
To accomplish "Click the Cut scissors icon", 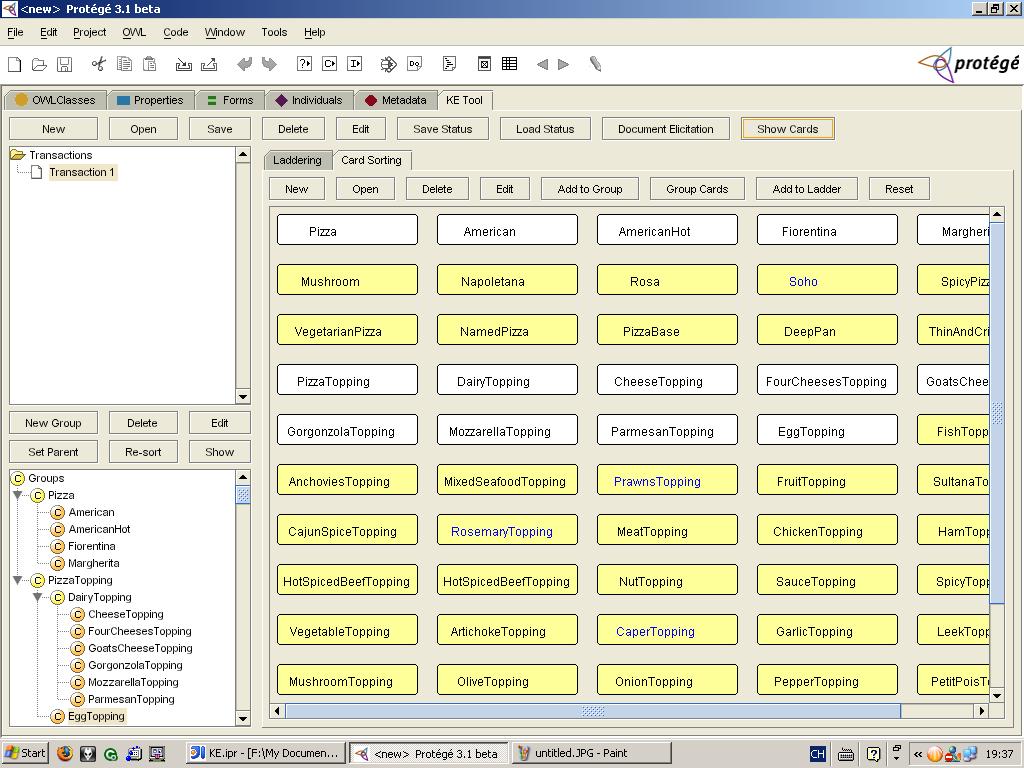I will pyautogui.click(x=99, y=64).
